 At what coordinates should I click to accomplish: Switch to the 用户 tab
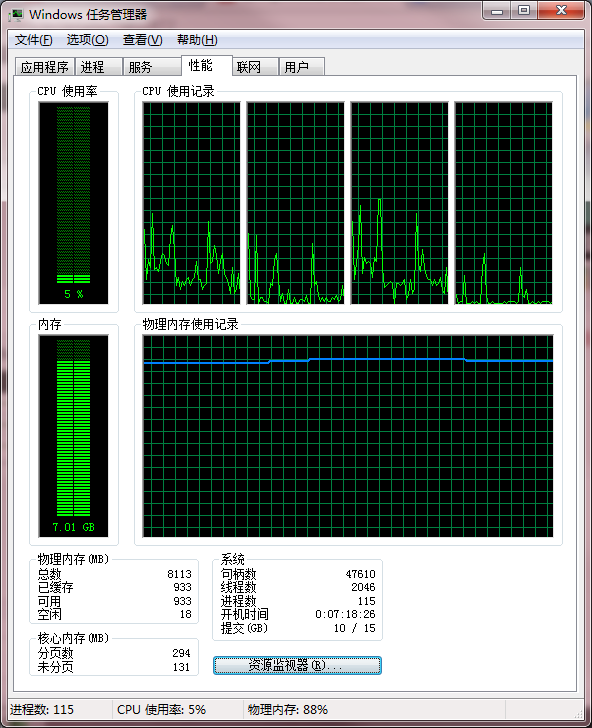302,67
